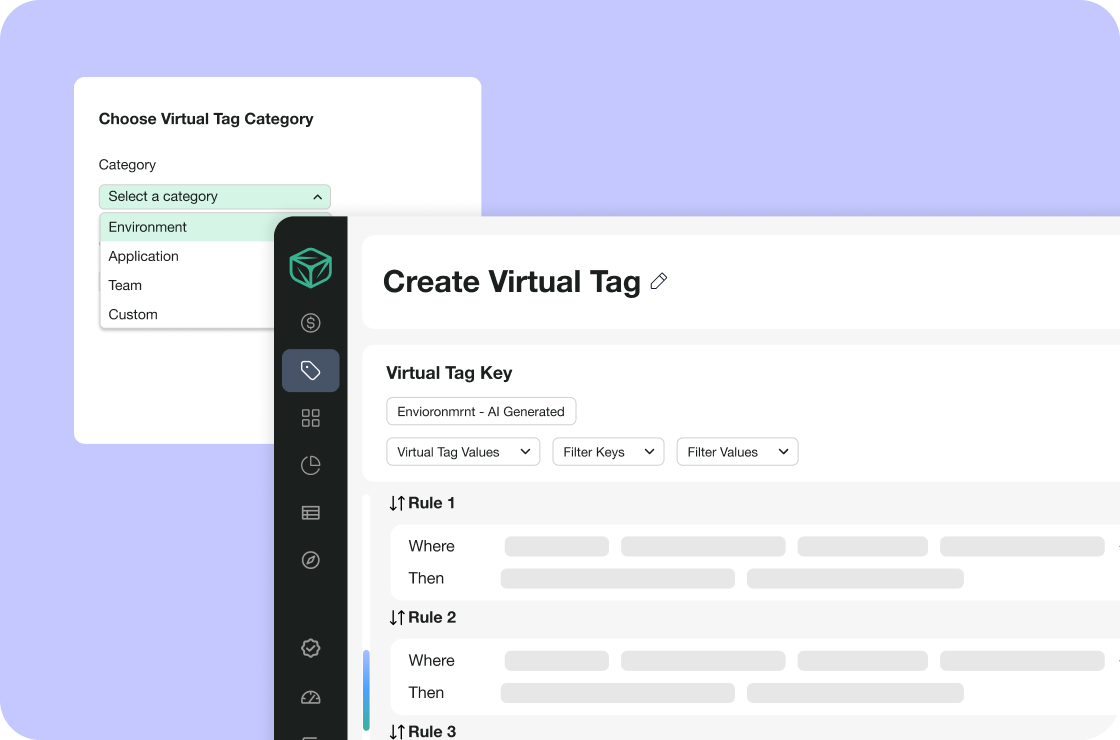This screenshot has width=1120, height=740.
Task: Open the compass explore icon
Action: pos(310,560)
